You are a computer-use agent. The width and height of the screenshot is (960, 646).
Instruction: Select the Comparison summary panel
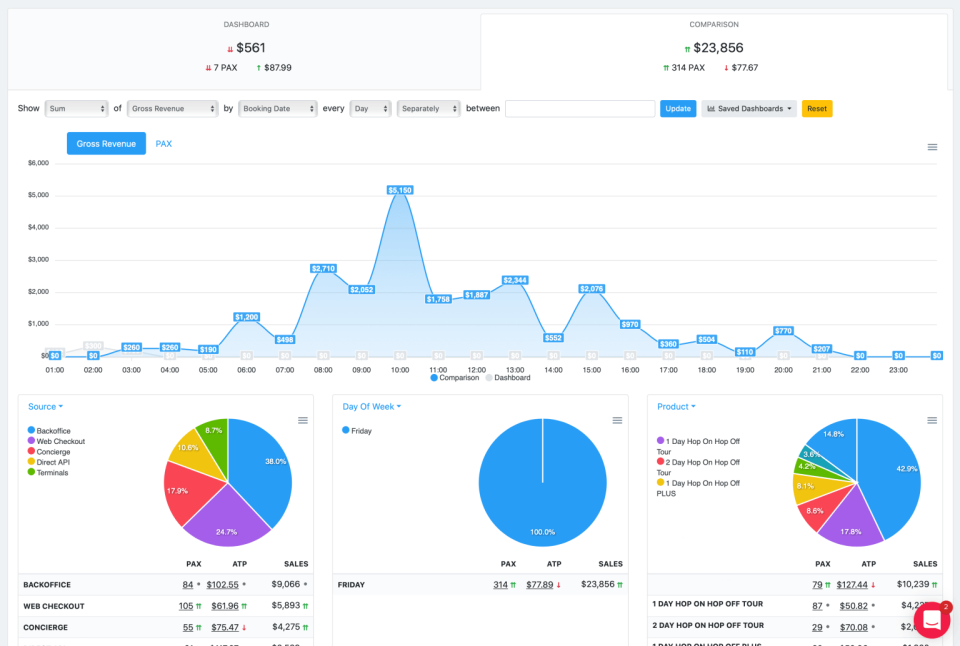click(715, 47)
